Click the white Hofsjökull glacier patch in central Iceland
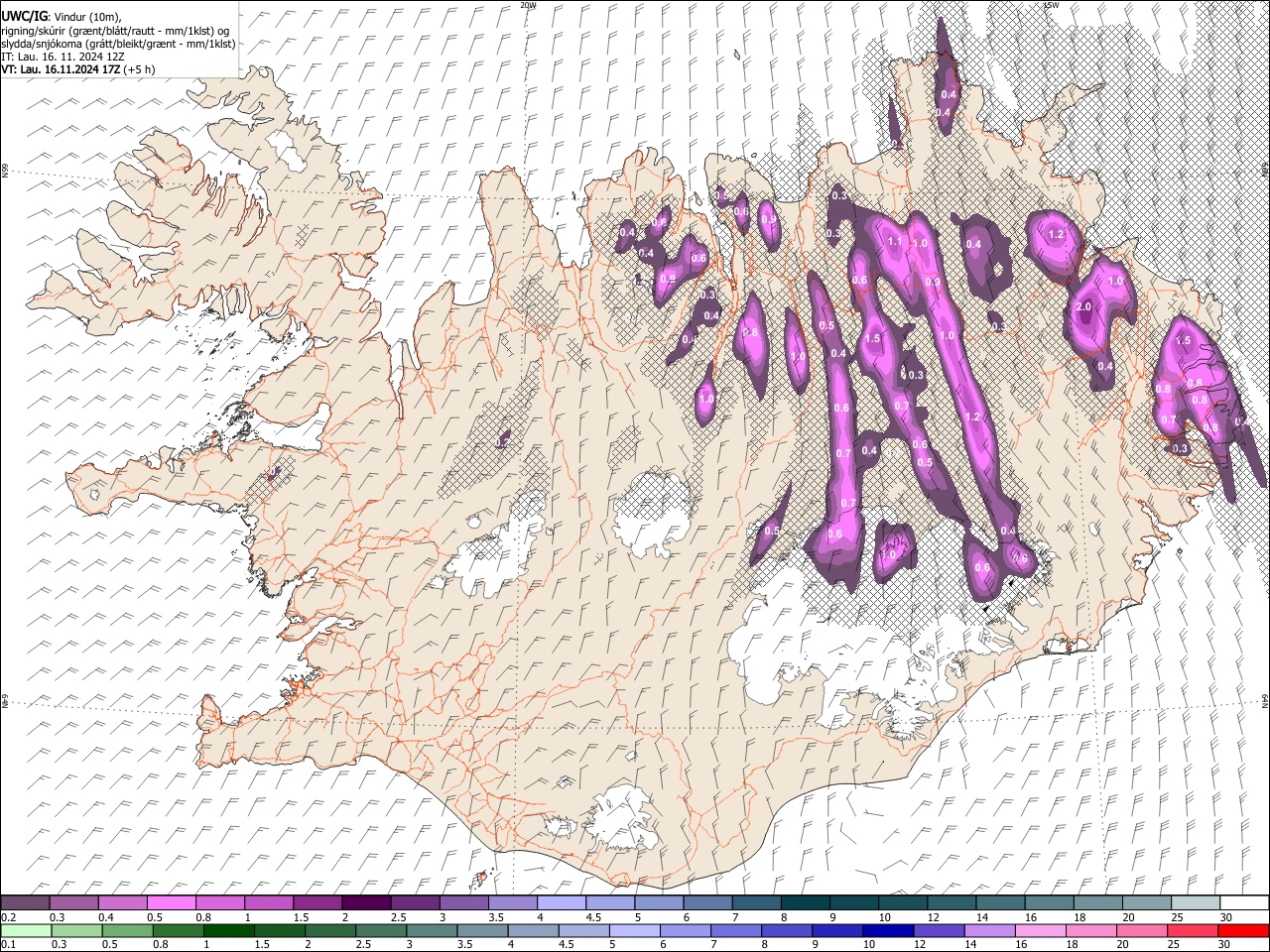This screenshot has width=1270, height=952. [652, 513]
